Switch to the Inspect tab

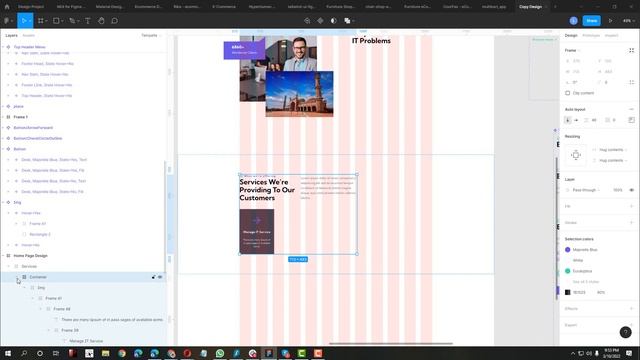611,36
